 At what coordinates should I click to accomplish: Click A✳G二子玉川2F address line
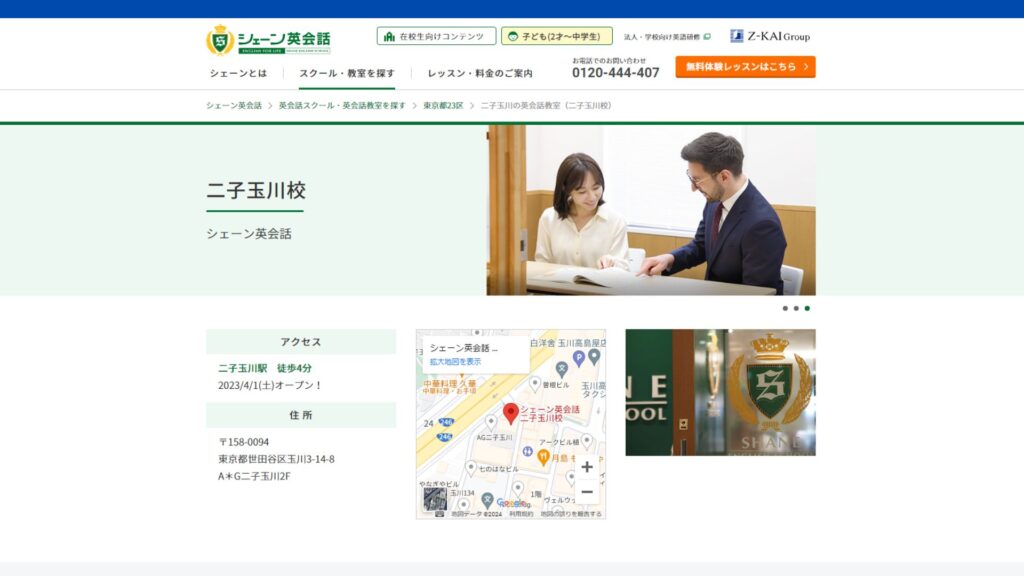tap(255, 476)
